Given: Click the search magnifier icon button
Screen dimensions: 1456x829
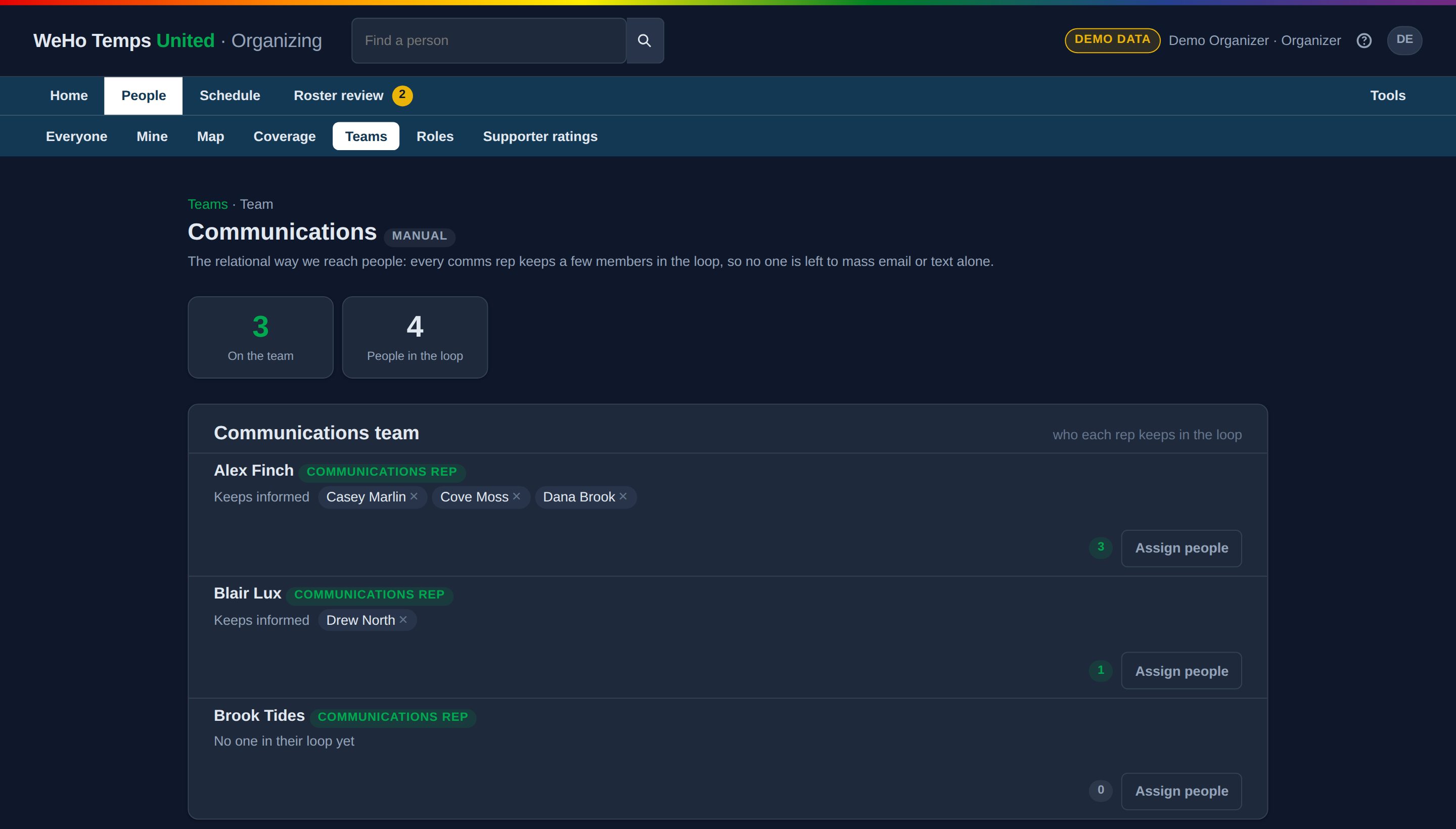Looking at the screenshot, I should tap(645, 40).
